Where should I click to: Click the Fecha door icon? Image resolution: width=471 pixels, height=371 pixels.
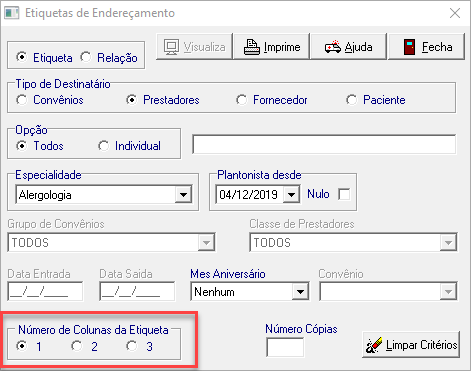[x=409, y=47]
